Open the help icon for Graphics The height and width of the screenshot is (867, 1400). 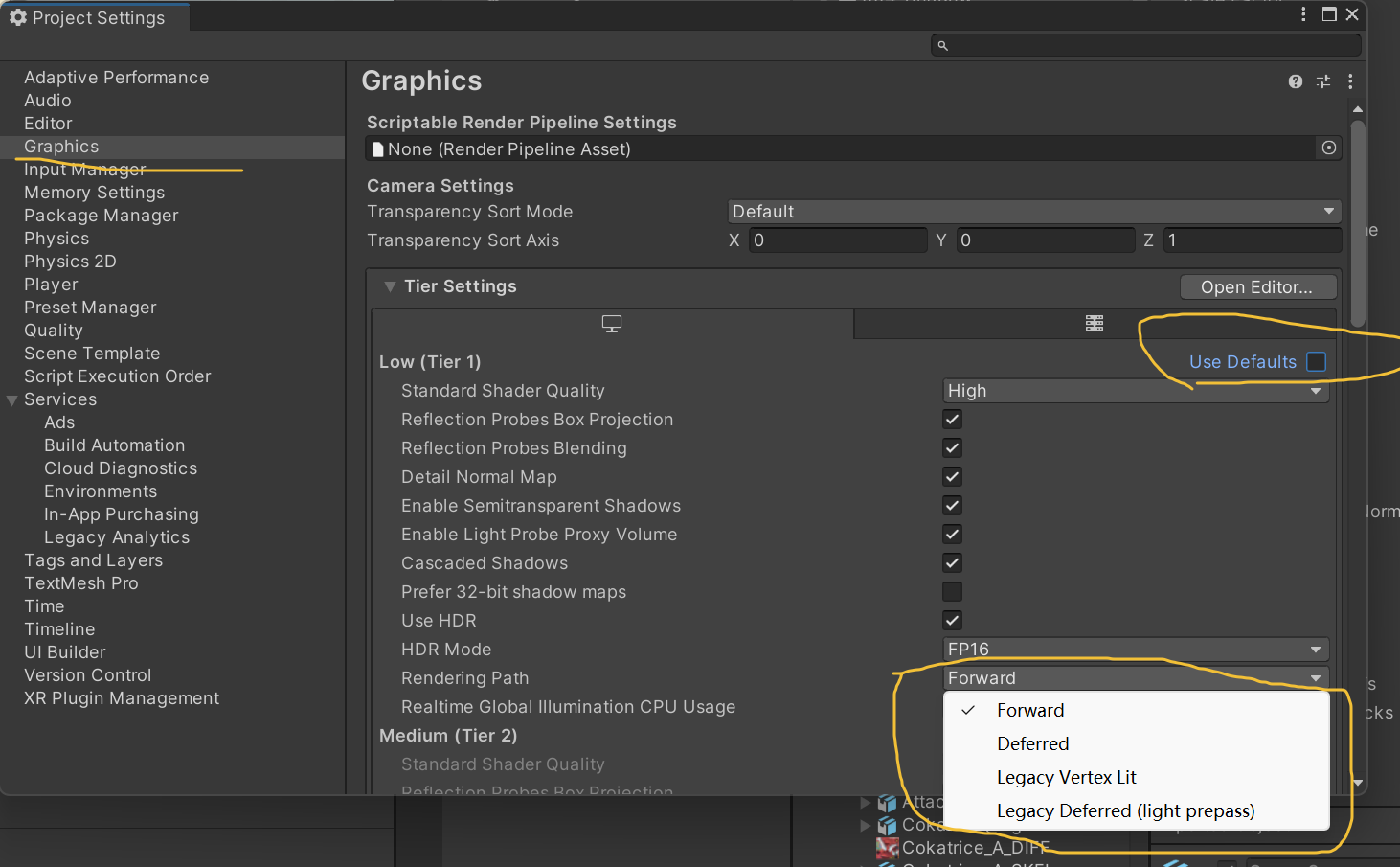1296,81
